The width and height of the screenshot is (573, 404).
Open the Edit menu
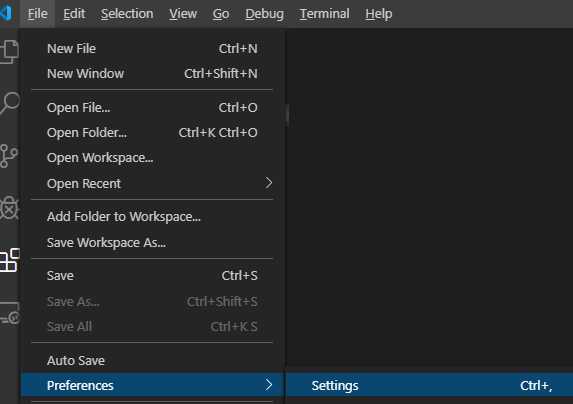(x=74, y=14)
